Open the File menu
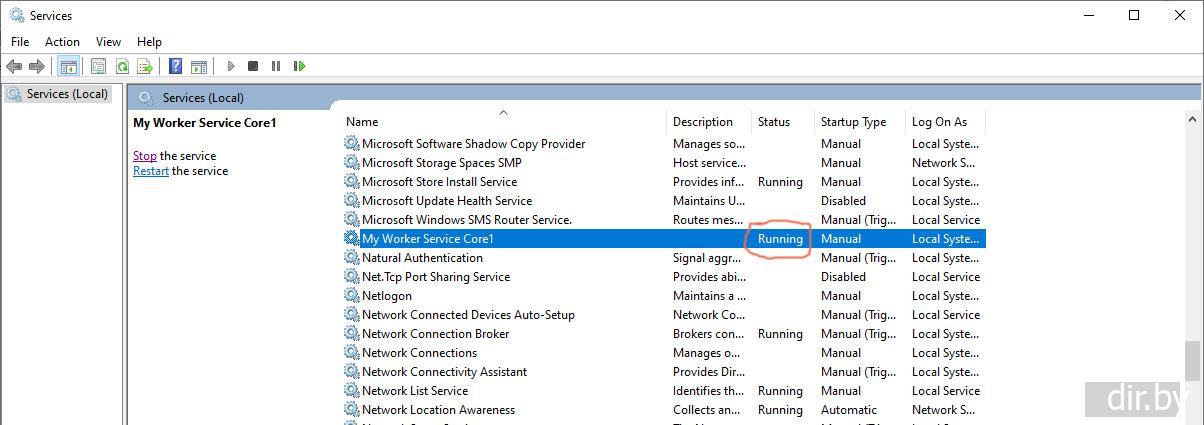This screenshot has height=425, width=1204. (20, 41)
